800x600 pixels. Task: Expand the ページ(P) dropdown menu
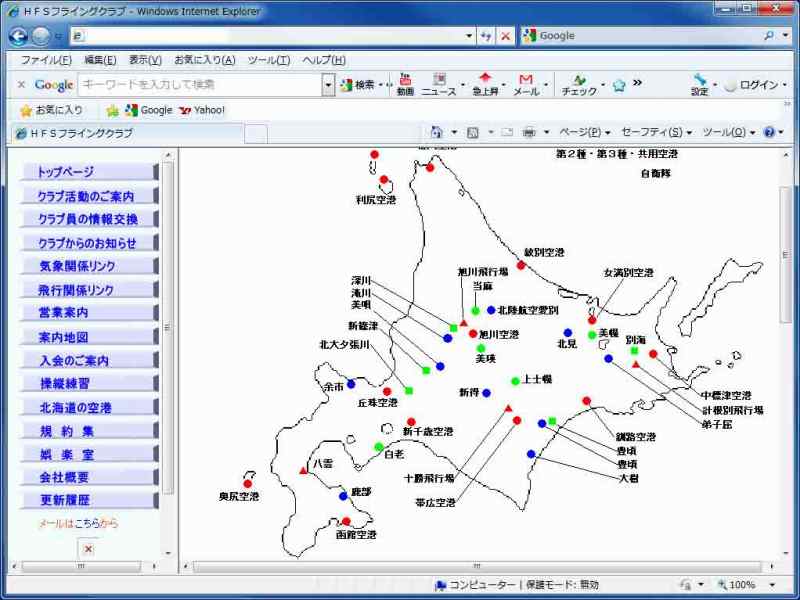585,132
